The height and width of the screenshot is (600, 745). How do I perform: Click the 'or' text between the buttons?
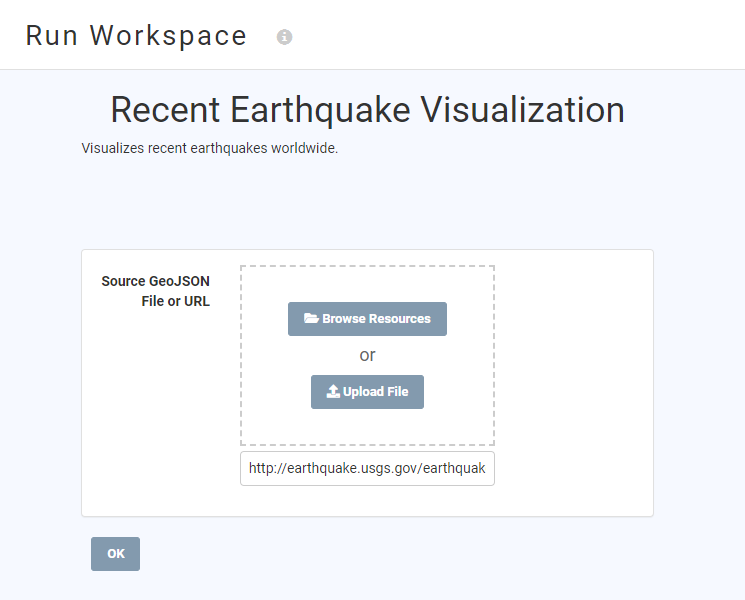367,355
